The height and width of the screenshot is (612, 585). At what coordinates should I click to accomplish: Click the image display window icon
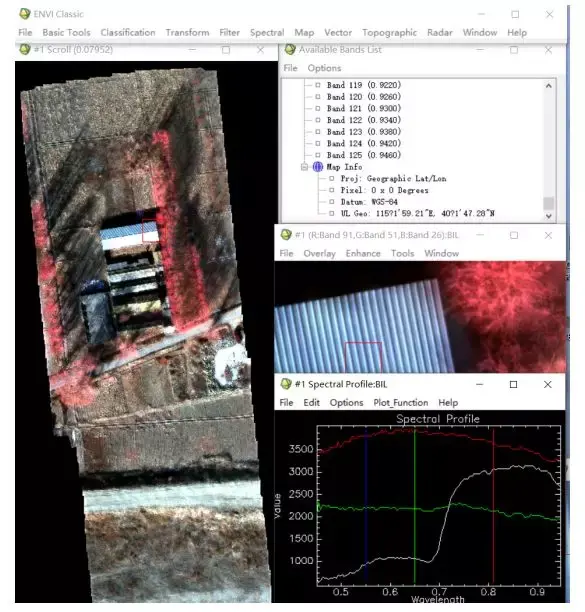click(286, 235)
